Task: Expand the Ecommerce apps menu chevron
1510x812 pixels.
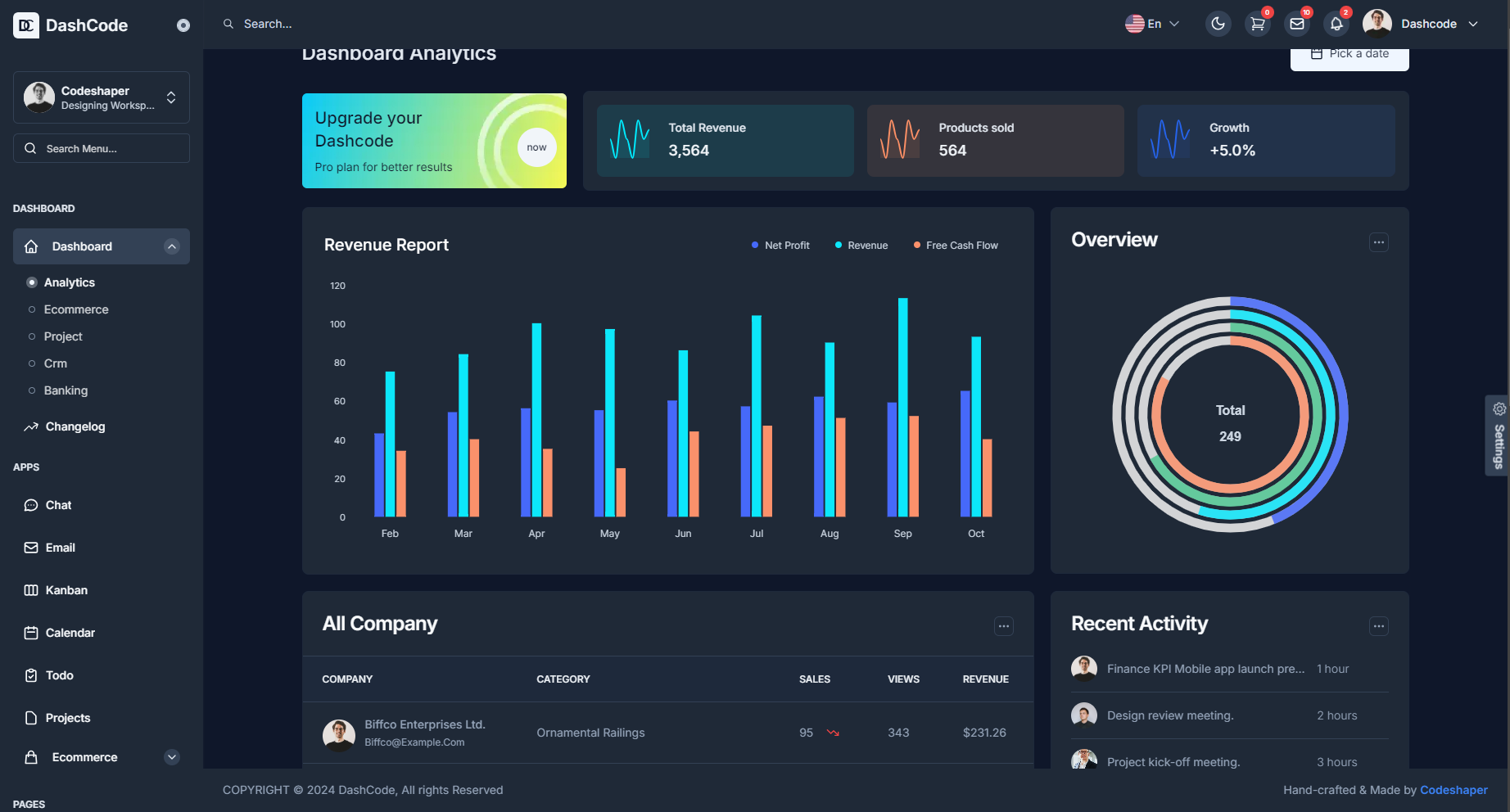Action: coord(172,757)
